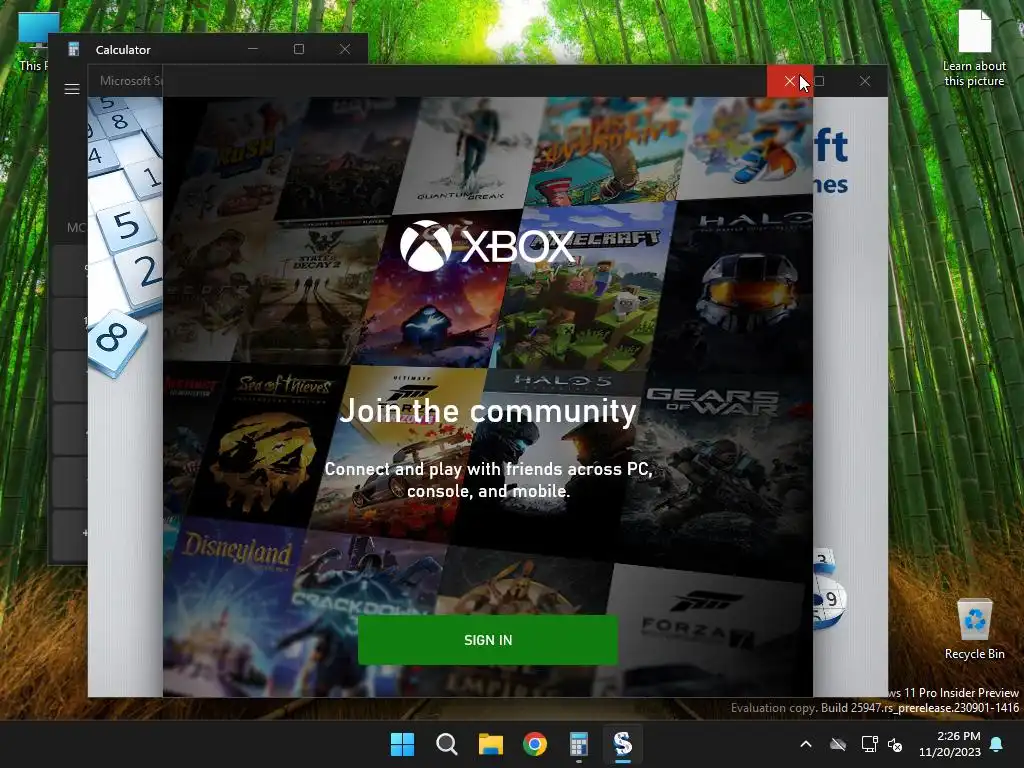Maximize the Calculator window

click(x=298, y=49)
